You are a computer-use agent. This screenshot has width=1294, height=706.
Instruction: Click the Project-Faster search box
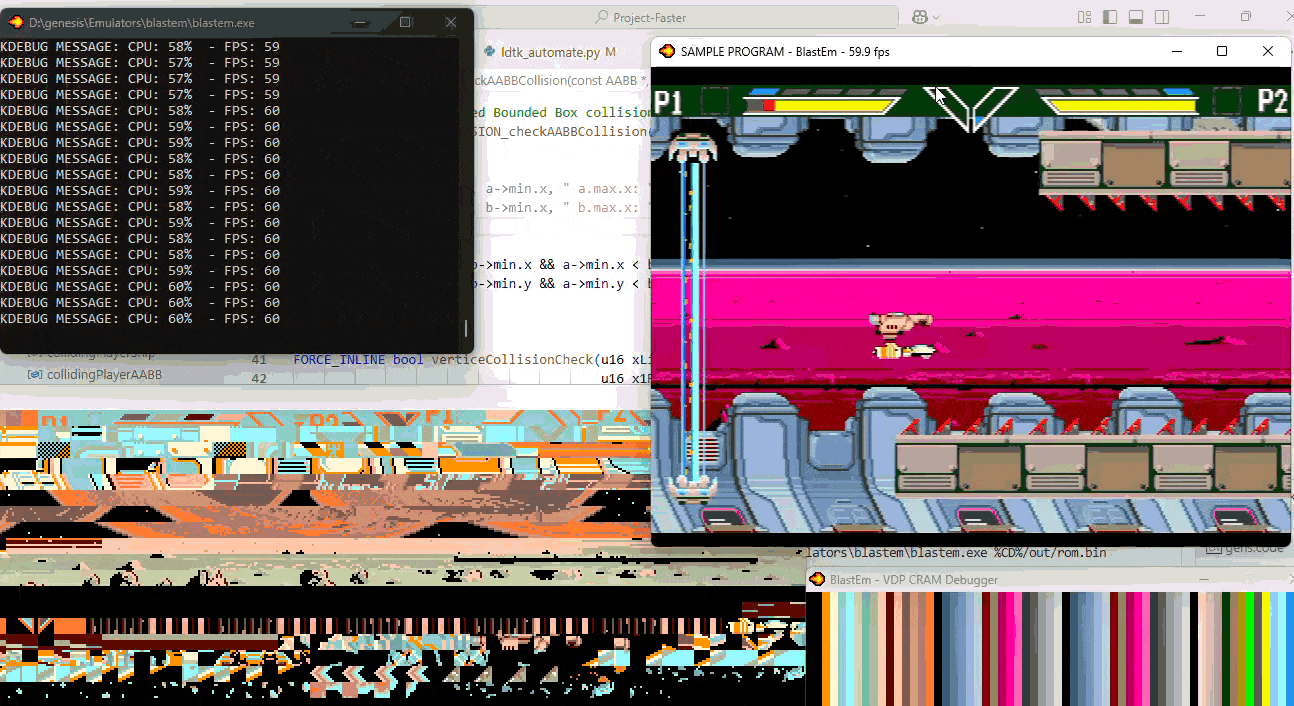coord(686,17)
